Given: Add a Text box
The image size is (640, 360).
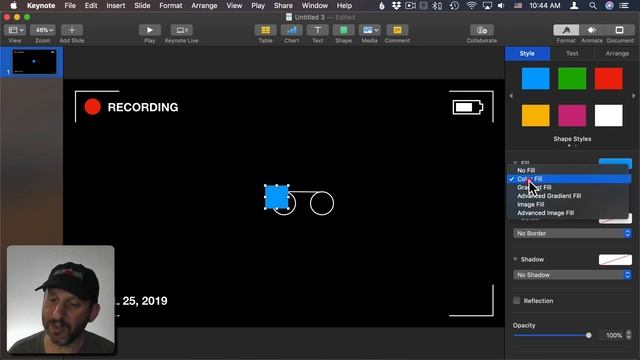Looking at the screenshot, I should click(318, 30).
